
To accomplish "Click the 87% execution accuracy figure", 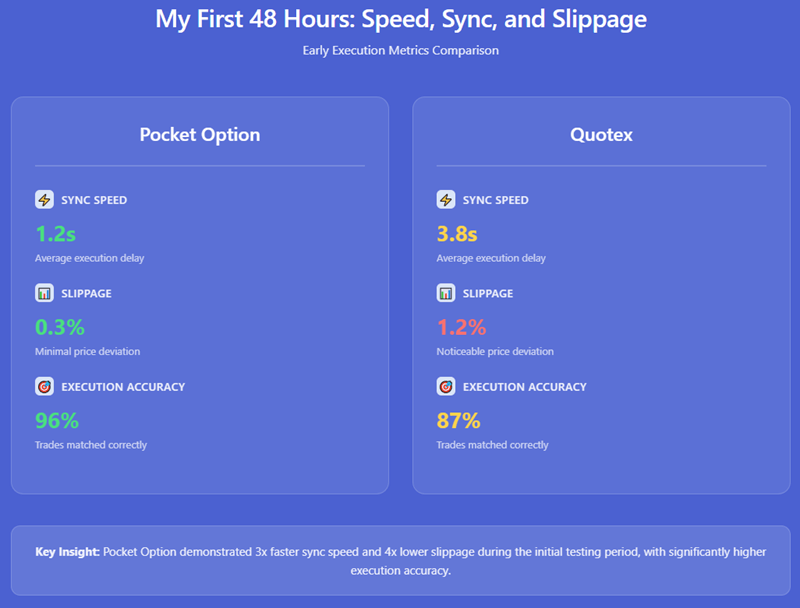I will click(458, 420).
